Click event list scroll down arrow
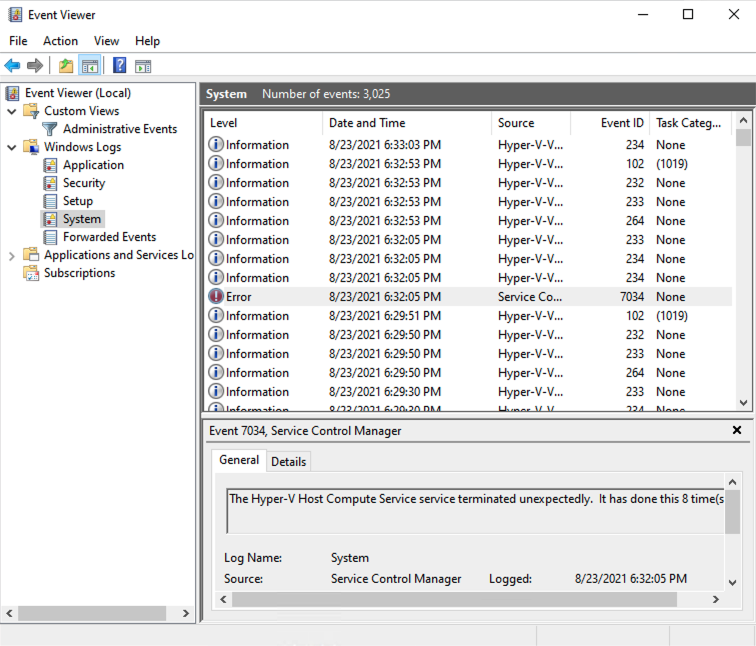Image resolution: width=756 pixels, height=646 pixels. tap(743, 403)
